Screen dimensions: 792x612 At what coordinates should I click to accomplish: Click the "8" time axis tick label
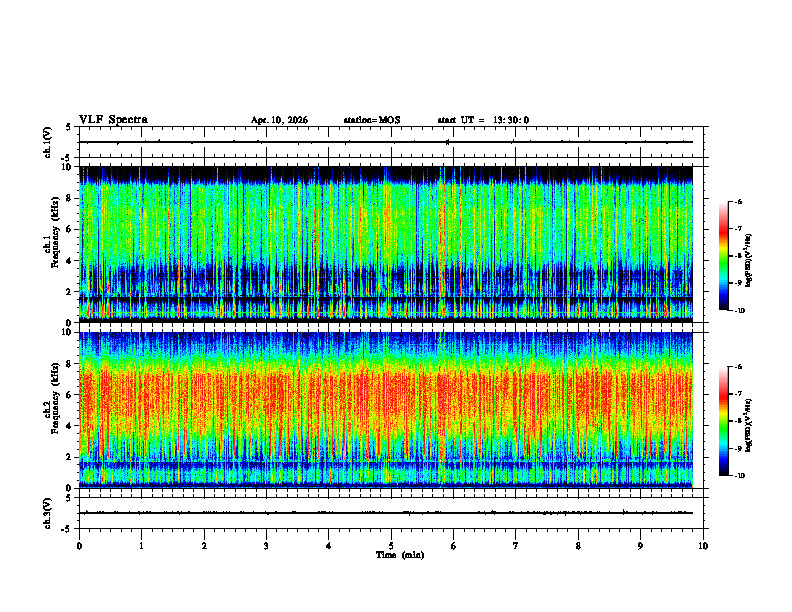pos(578,546)
